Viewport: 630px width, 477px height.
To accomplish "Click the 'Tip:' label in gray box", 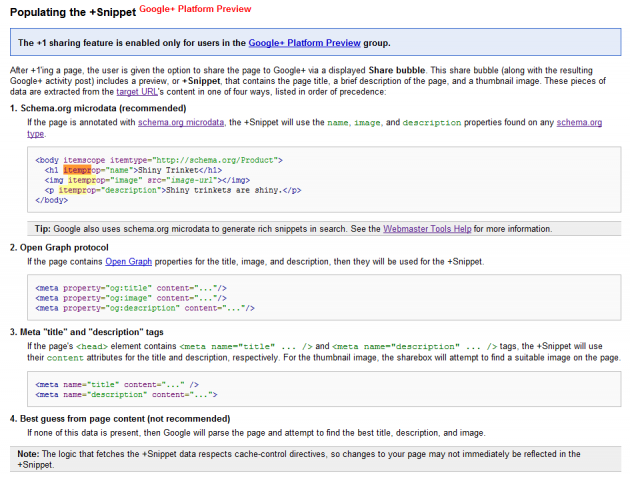I will click(43, 229).
